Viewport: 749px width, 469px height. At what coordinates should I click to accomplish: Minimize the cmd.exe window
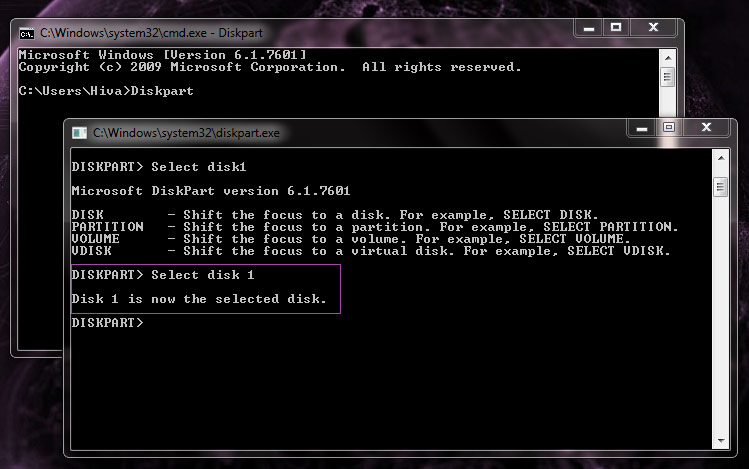(587, 27)
